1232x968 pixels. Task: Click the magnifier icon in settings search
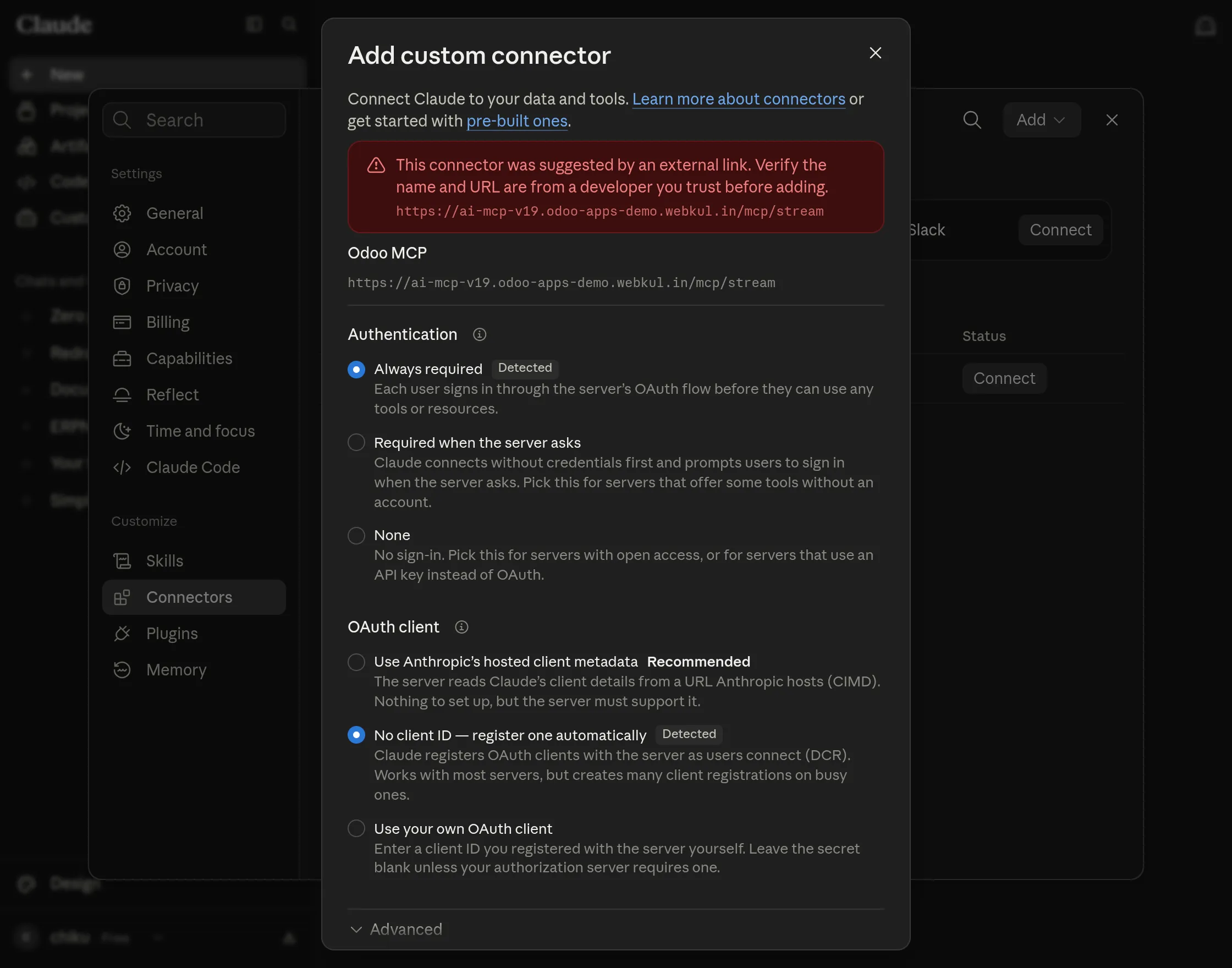coord(122,119)
